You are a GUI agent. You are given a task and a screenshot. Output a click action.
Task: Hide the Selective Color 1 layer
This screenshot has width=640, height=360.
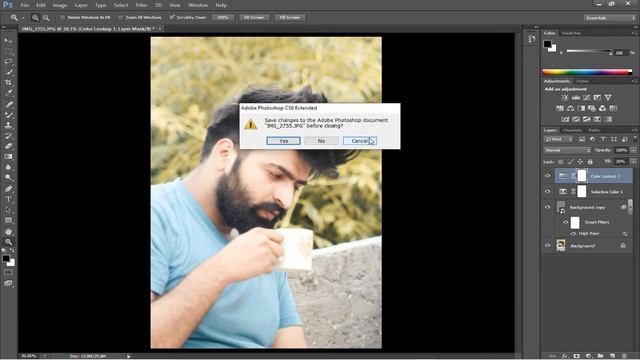(x=548, y=191)
